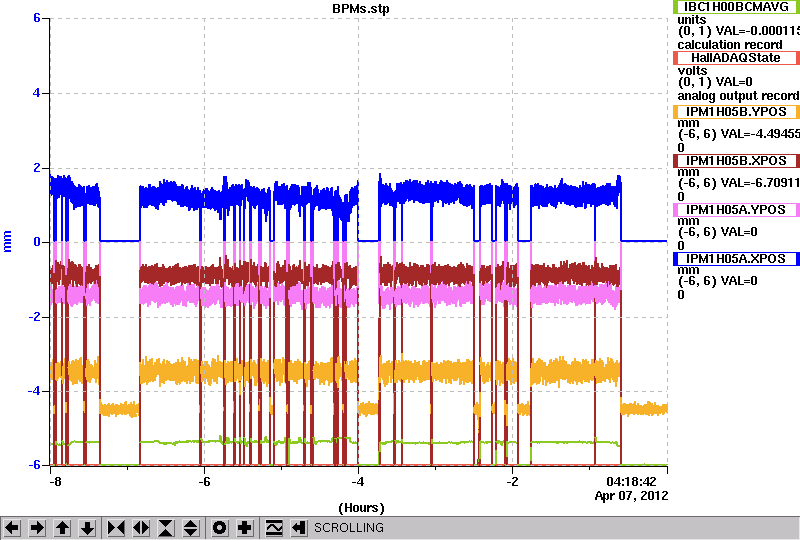Click the y-axis tick label 6
Screen dimensions: 800x540
point(37,18)
